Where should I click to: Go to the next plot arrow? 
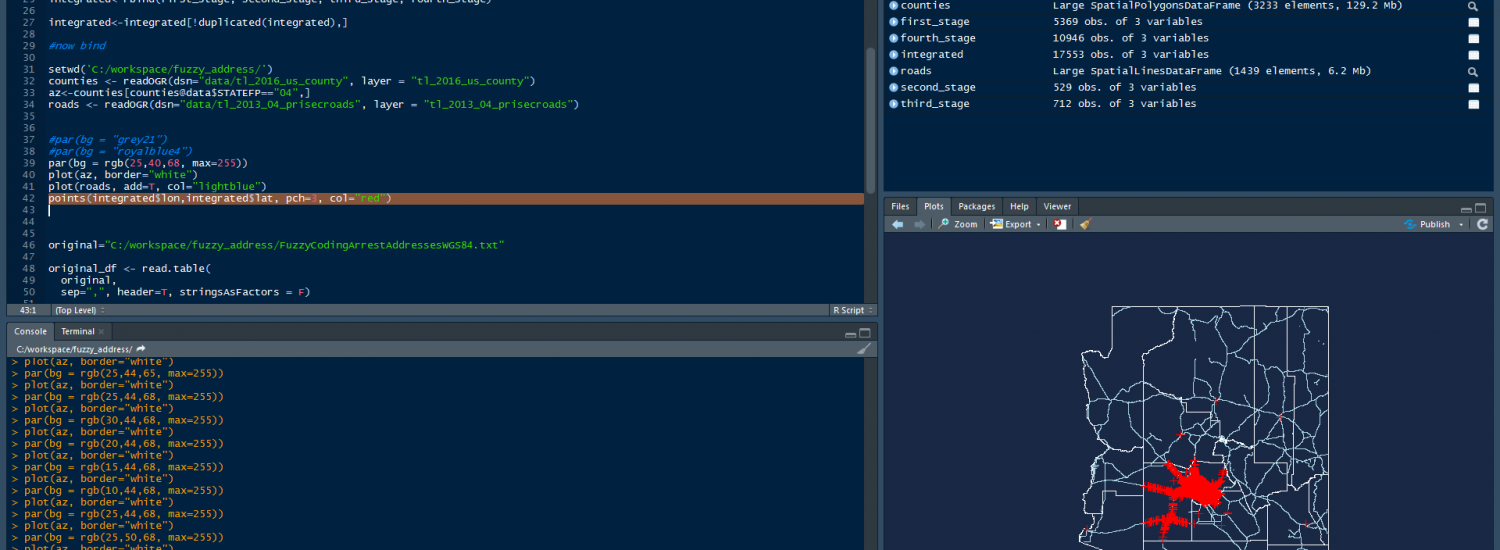pos(919,224)
